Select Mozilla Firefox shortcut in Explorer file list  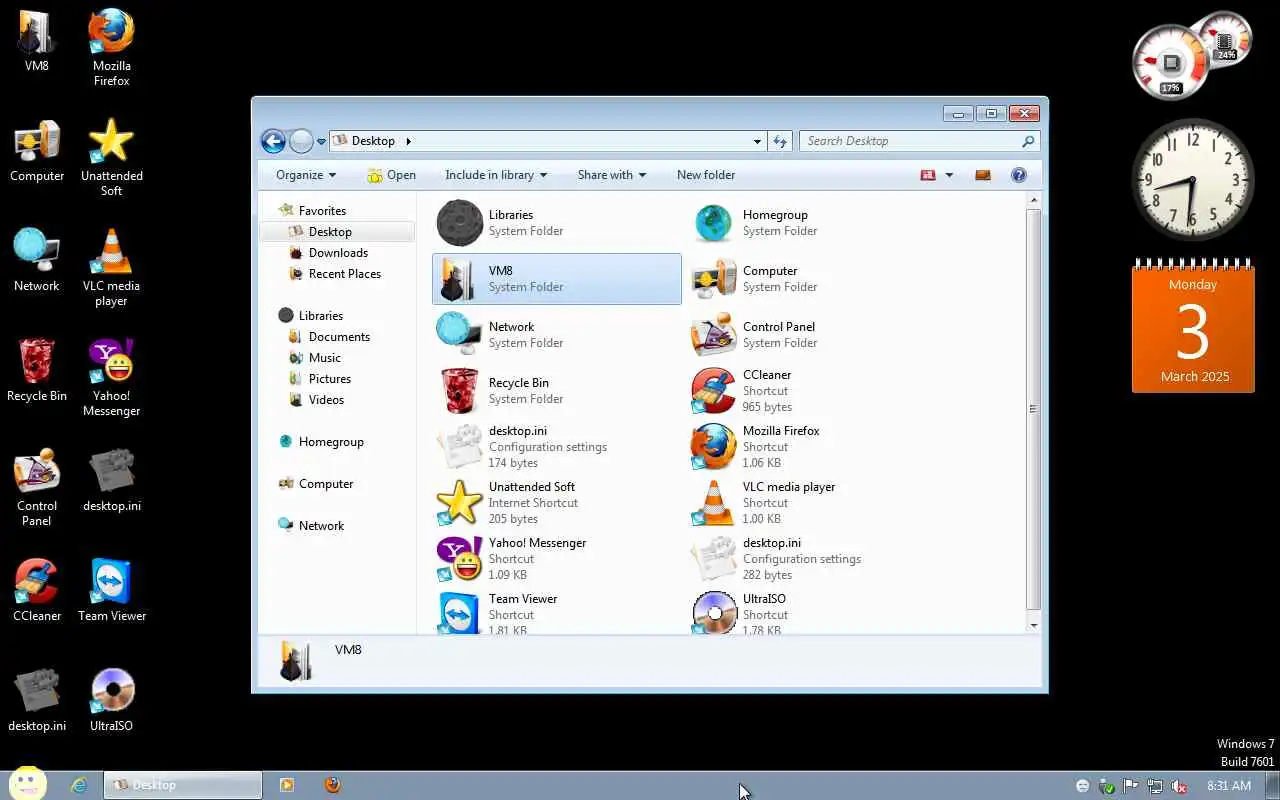point(810,447)
